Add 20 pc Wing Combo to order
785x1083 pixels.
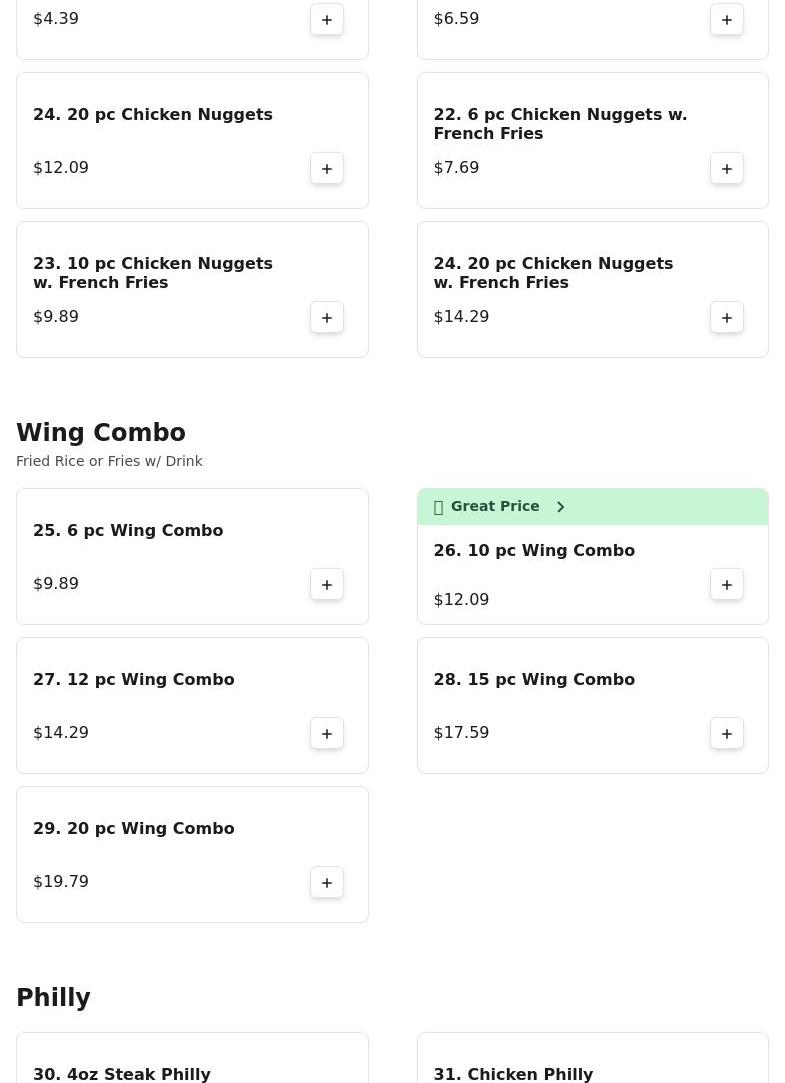[327, 882]
